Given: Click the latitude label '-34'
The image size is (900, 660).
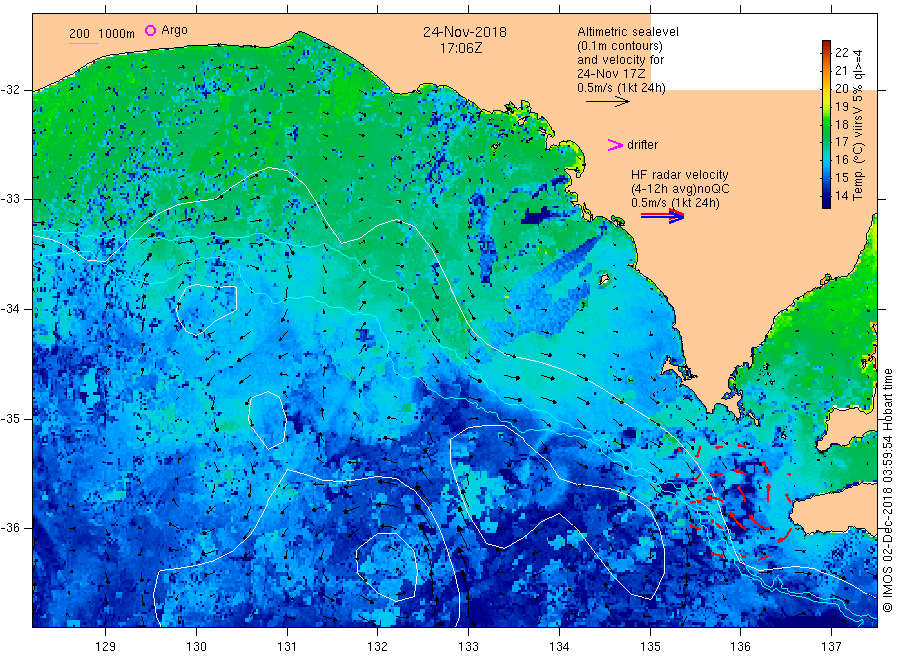Looking at the screenshot, I should click(10, 309).
